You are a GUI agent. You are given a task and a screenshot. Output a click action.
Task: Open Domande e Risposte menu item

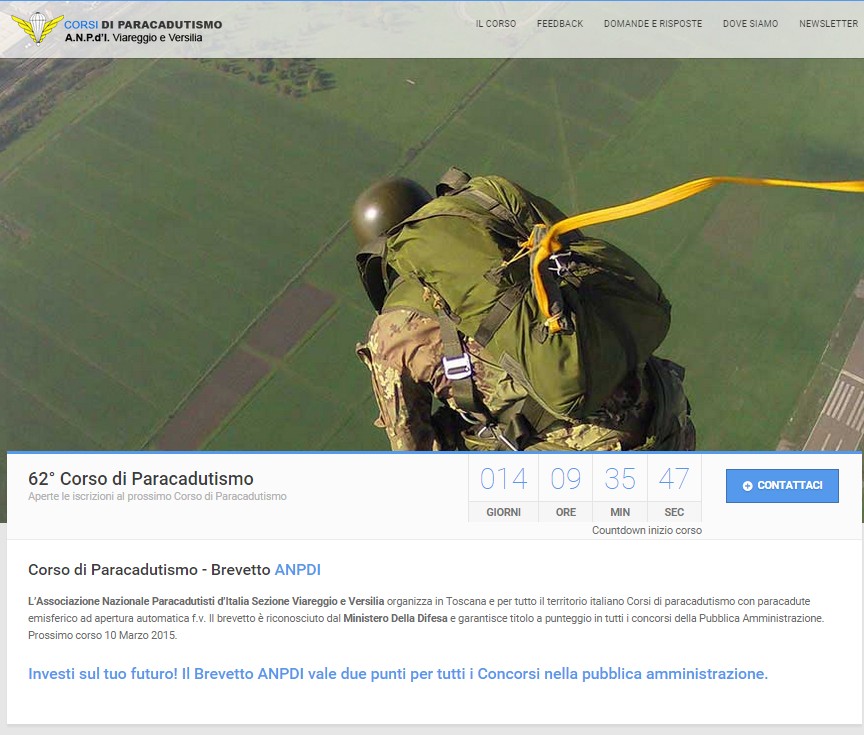coord(653,24)
